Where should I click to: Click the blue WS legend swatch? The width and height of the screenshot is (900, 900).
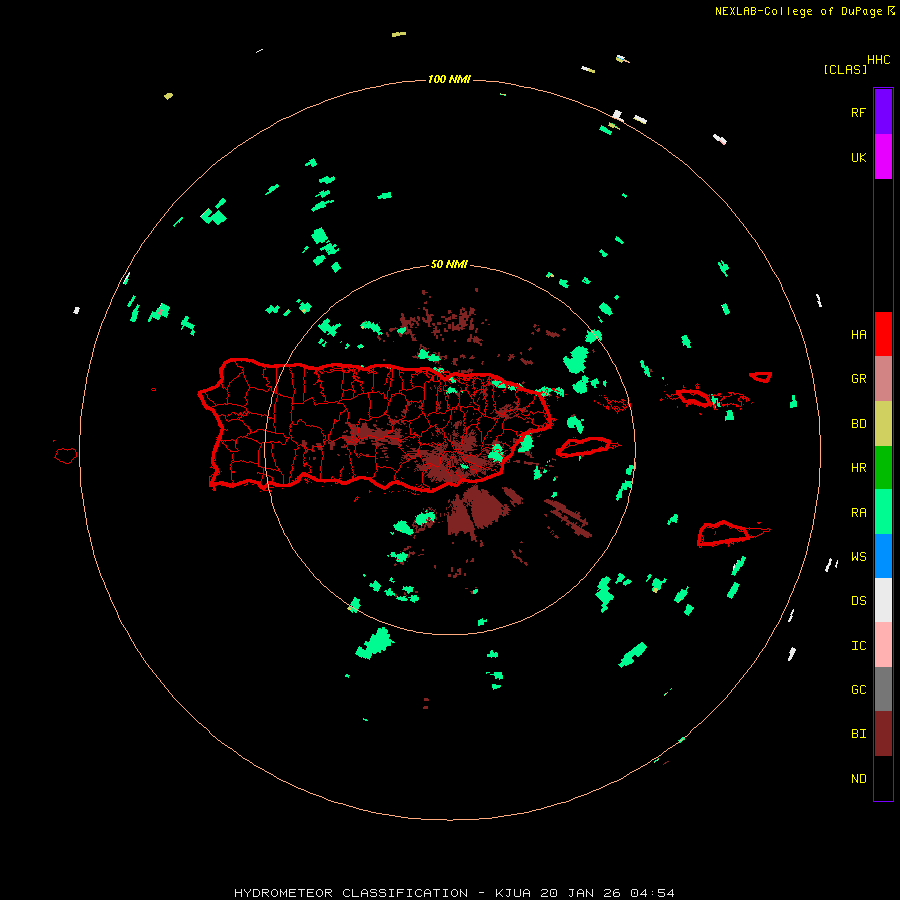(x=883, y=556)
